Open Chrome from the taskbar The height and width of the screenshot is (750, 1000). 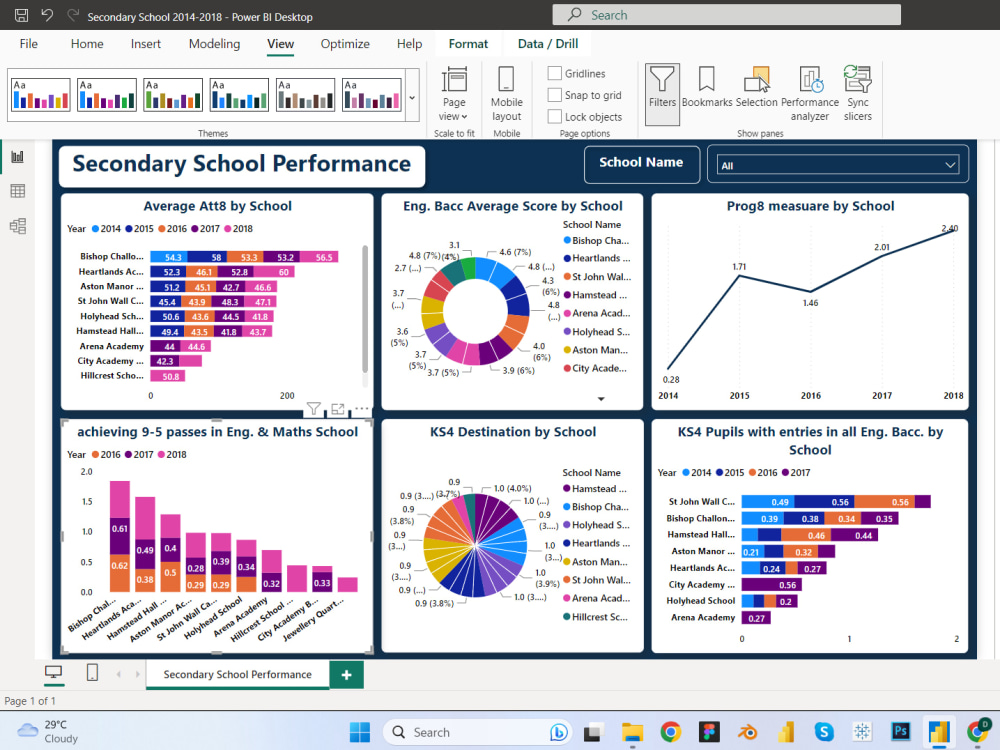pos(670,732)
